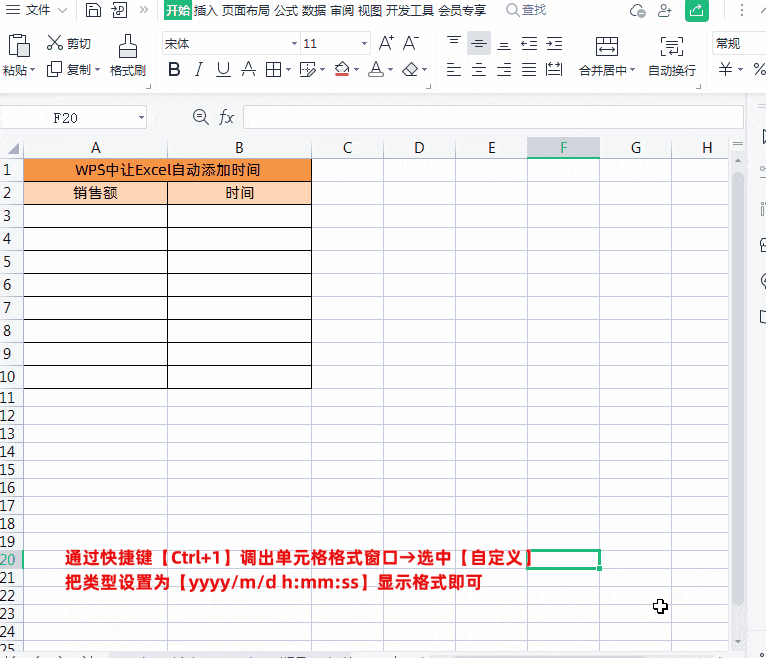Open the 公式 Formulas tab
Screen dimensions: 766x658
tap(286, 10)
